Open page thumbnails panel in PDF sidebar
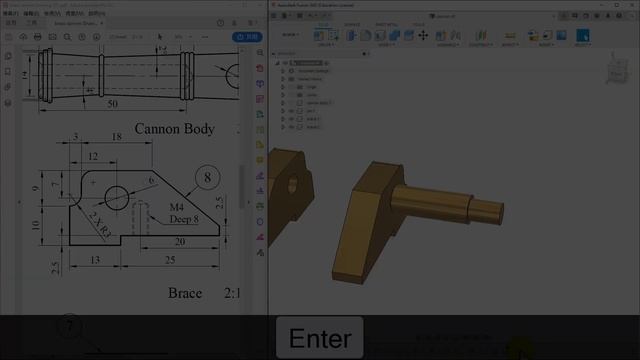The width and height of the screenshot is (640, 360). (8, 56)
